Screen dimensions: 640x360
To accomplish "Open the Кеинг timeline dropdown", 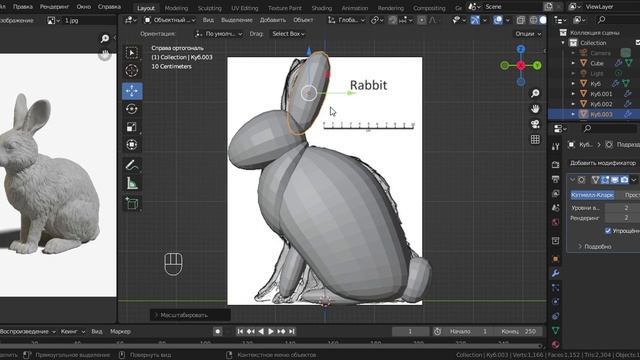I will pyautogui.click(x=73, y=331).
